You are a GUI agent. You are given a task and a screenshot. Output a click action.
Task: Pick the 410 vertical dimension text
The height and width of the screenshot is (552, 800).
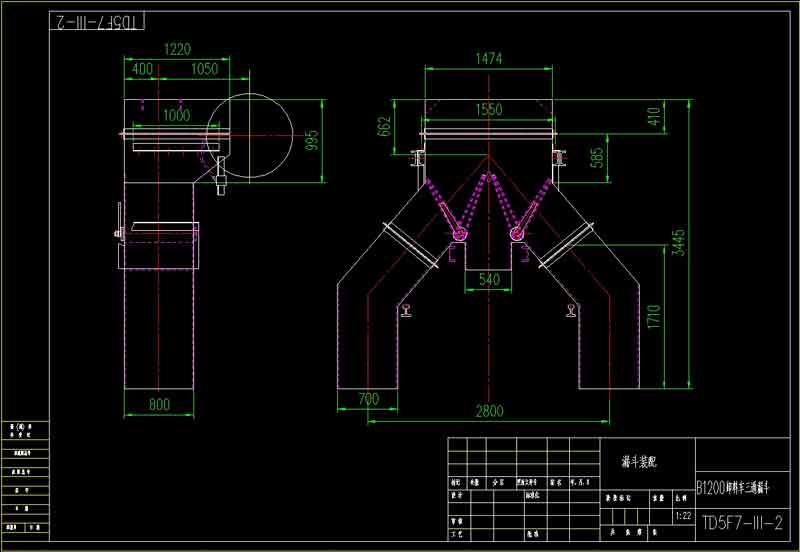point(656,117)
